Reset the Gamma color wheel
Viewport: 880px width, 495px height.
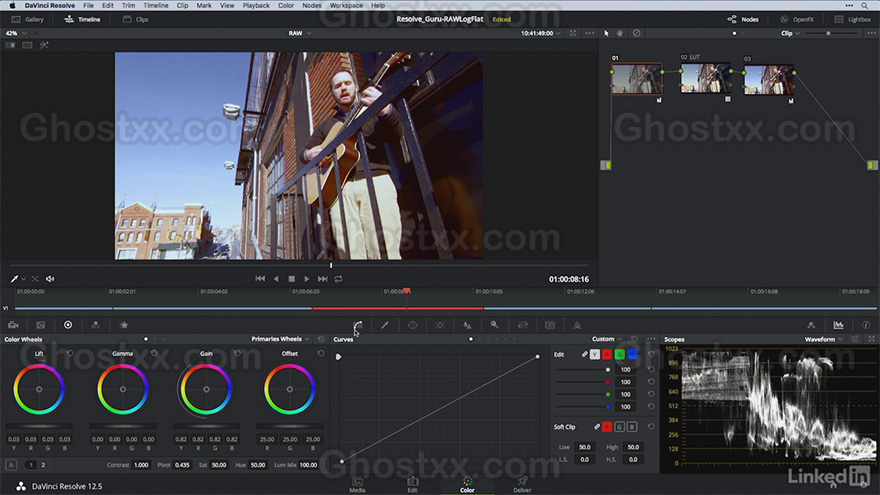tap(154, 354)
